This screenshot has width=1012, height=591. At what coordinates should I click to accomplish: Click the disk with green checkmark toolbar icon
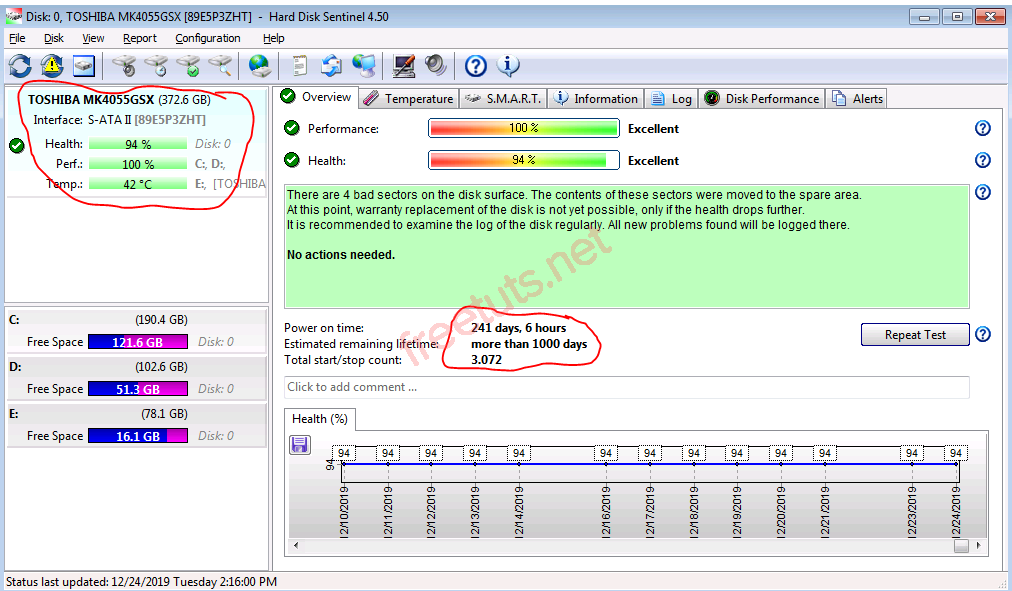(188, 66)
